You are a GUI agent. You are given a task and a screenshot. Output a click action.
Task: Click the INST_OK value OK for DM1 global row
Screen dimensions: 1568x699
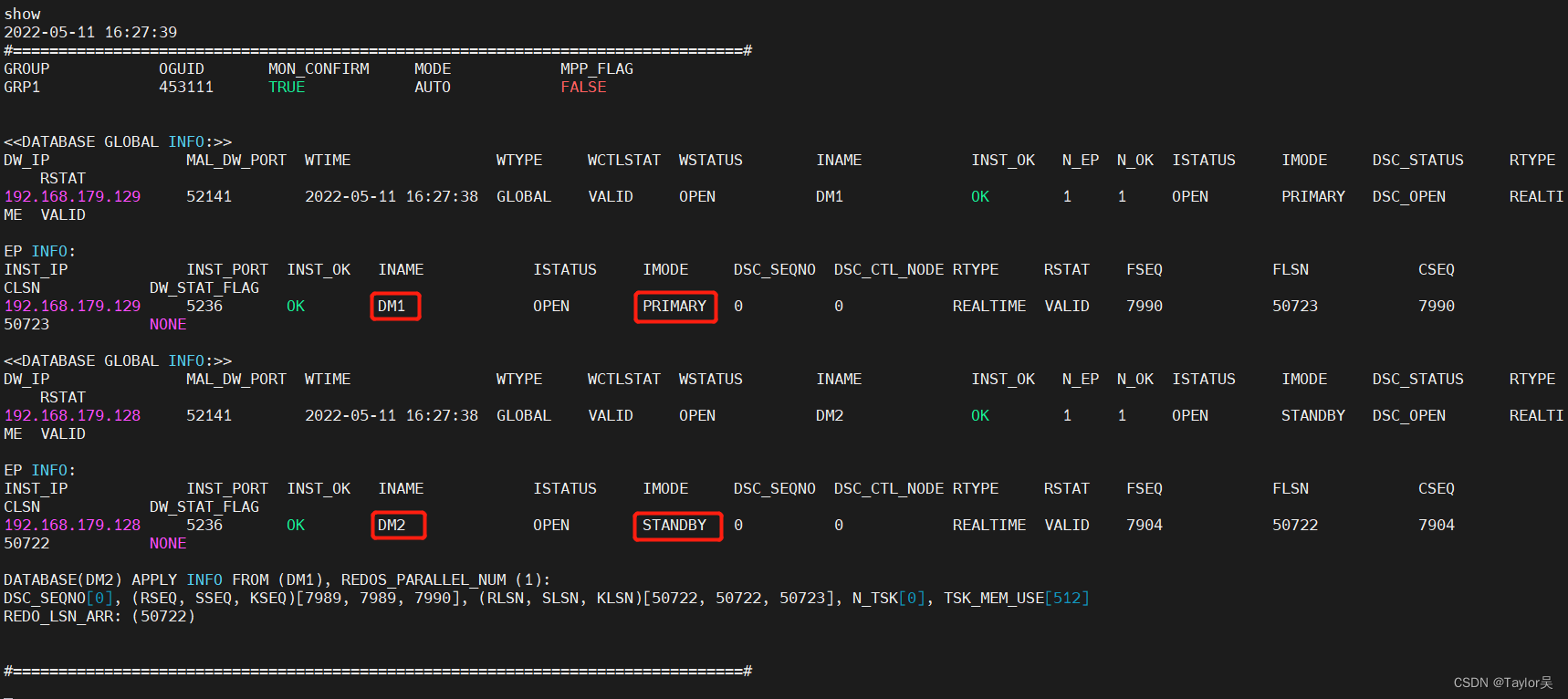coord(980,197)
